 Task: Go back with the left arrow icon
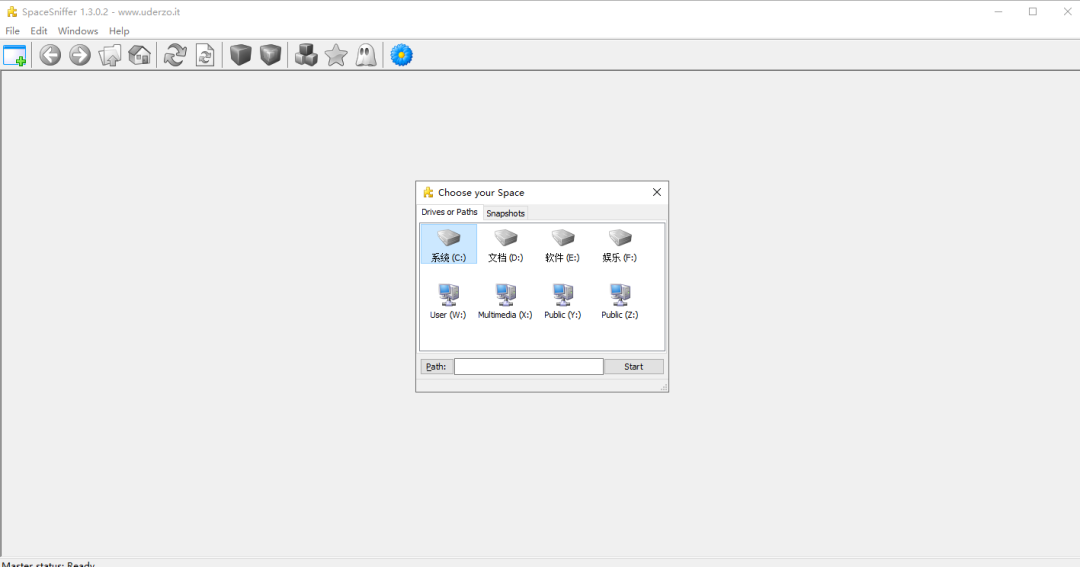[50, 55]
